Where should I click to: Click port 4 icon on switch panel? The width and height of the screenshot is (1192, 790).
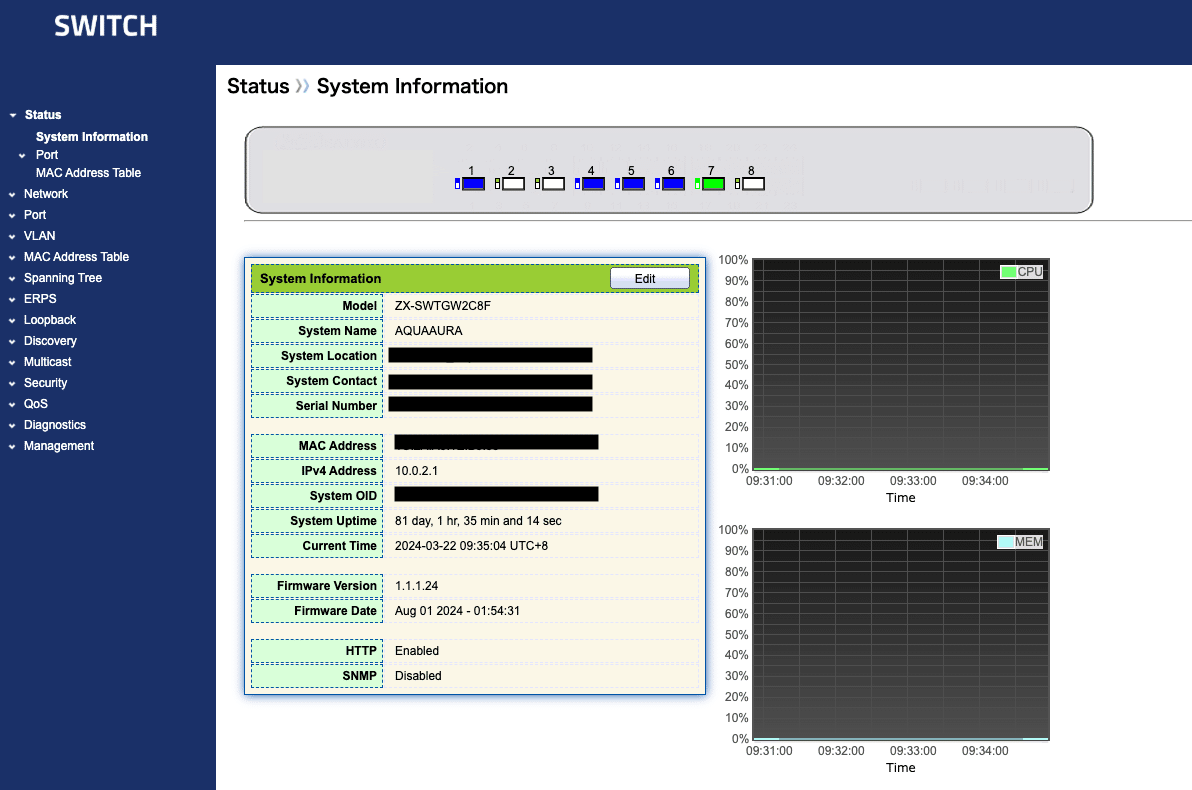[x=593, y=184]
